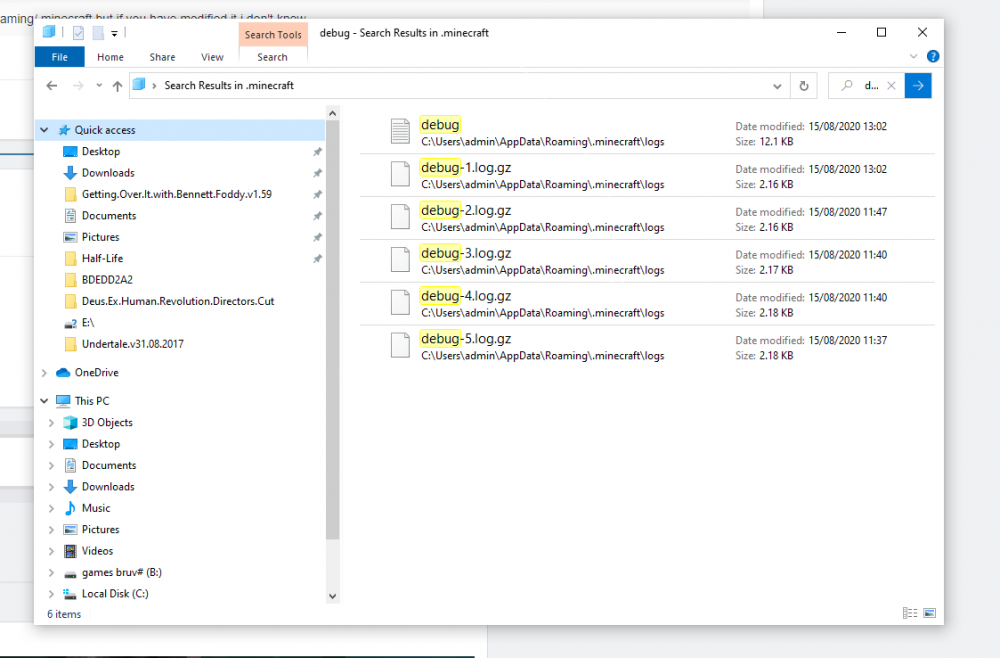Switch to large thumbnails view layout
This screenshot has width=1000, height=658.
pos(929,613)
